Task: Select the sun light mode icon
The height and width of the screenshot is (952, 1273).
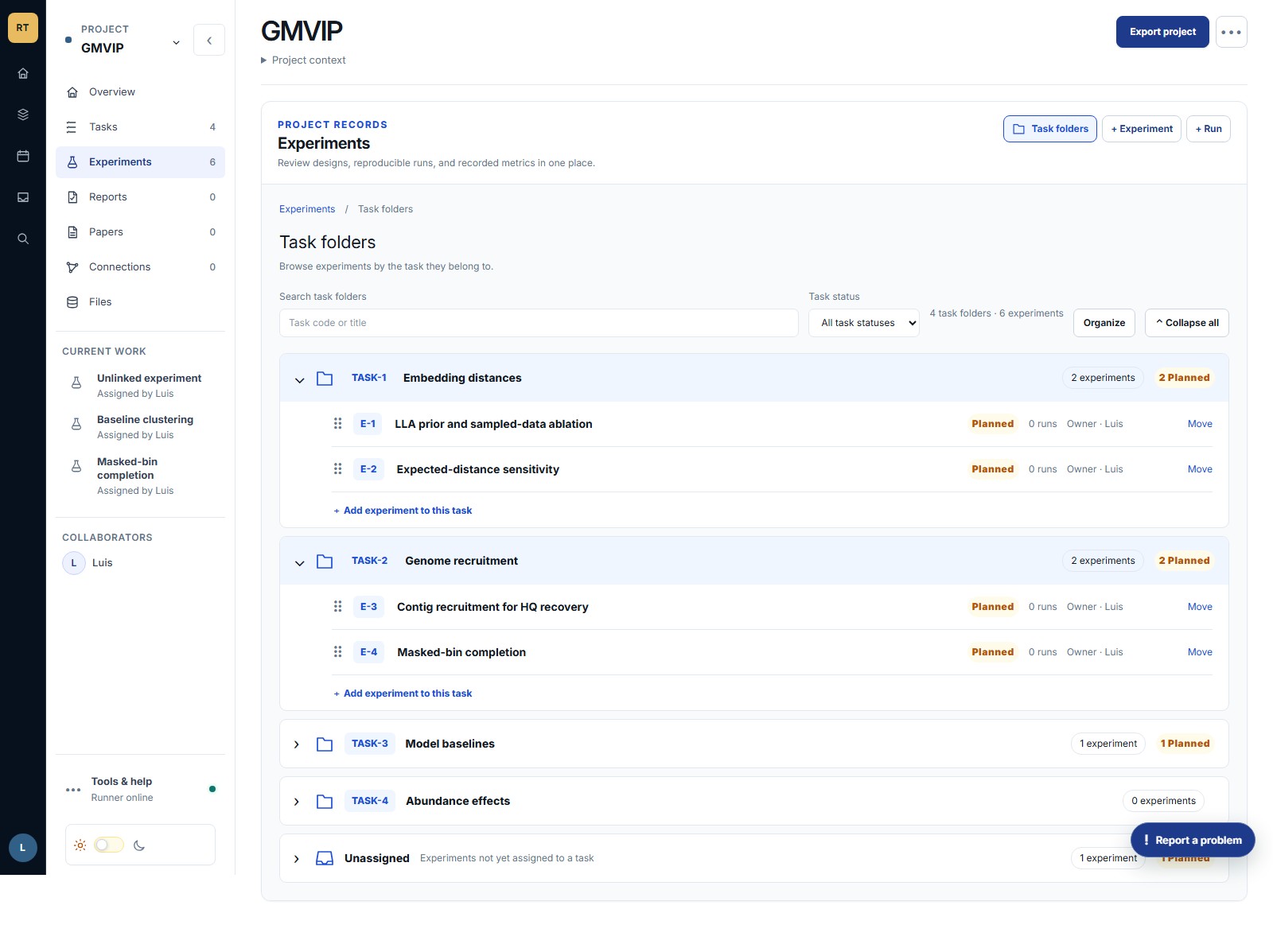Action: coord(80,845)
